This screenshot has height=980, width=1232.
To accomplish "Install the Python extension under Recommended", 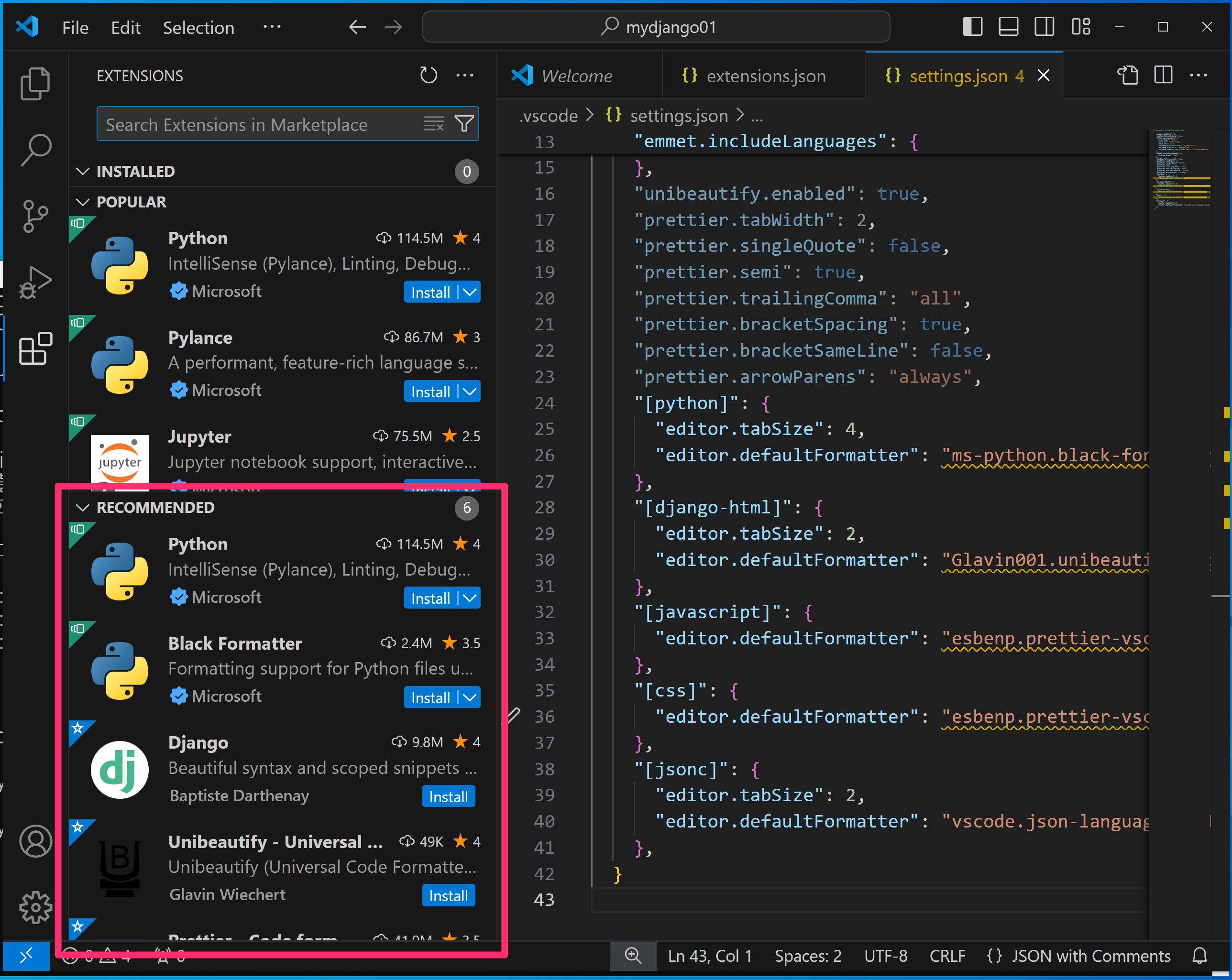I will [431, 598].
